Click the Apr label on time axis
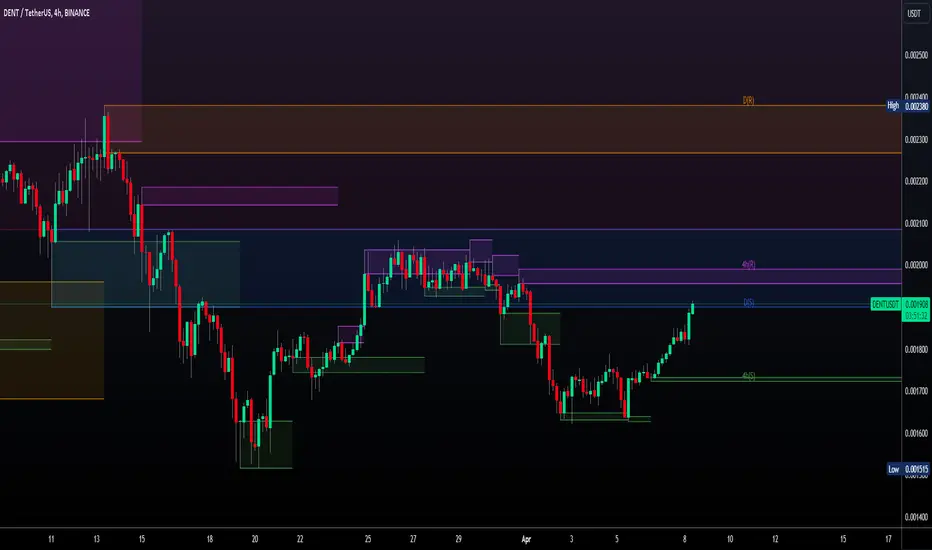932x550 pixels. [x=526, y=539]
